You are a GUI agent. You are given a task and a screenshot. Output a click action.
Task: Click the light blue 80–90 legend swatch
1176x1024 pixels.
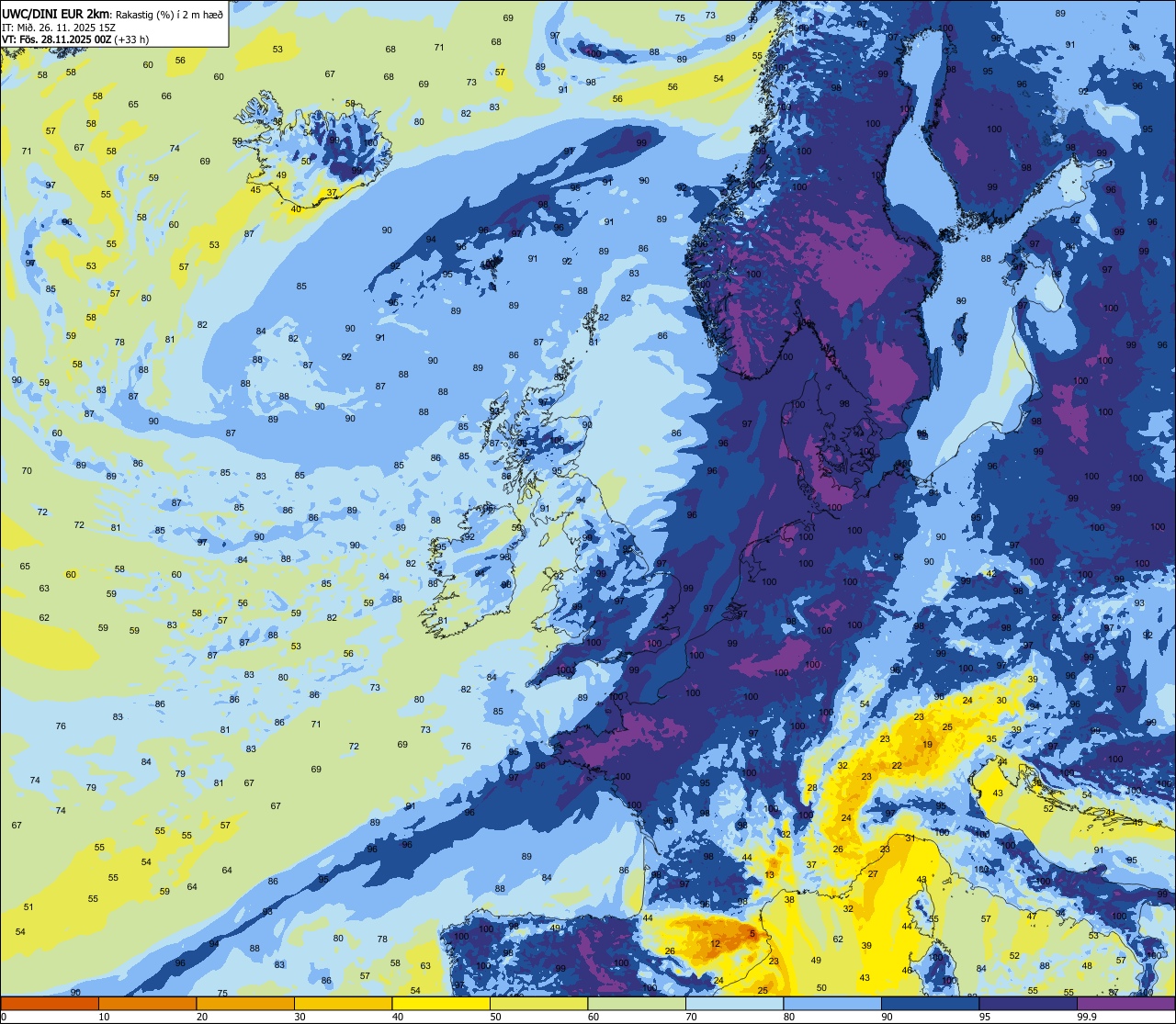point(832,1003)
